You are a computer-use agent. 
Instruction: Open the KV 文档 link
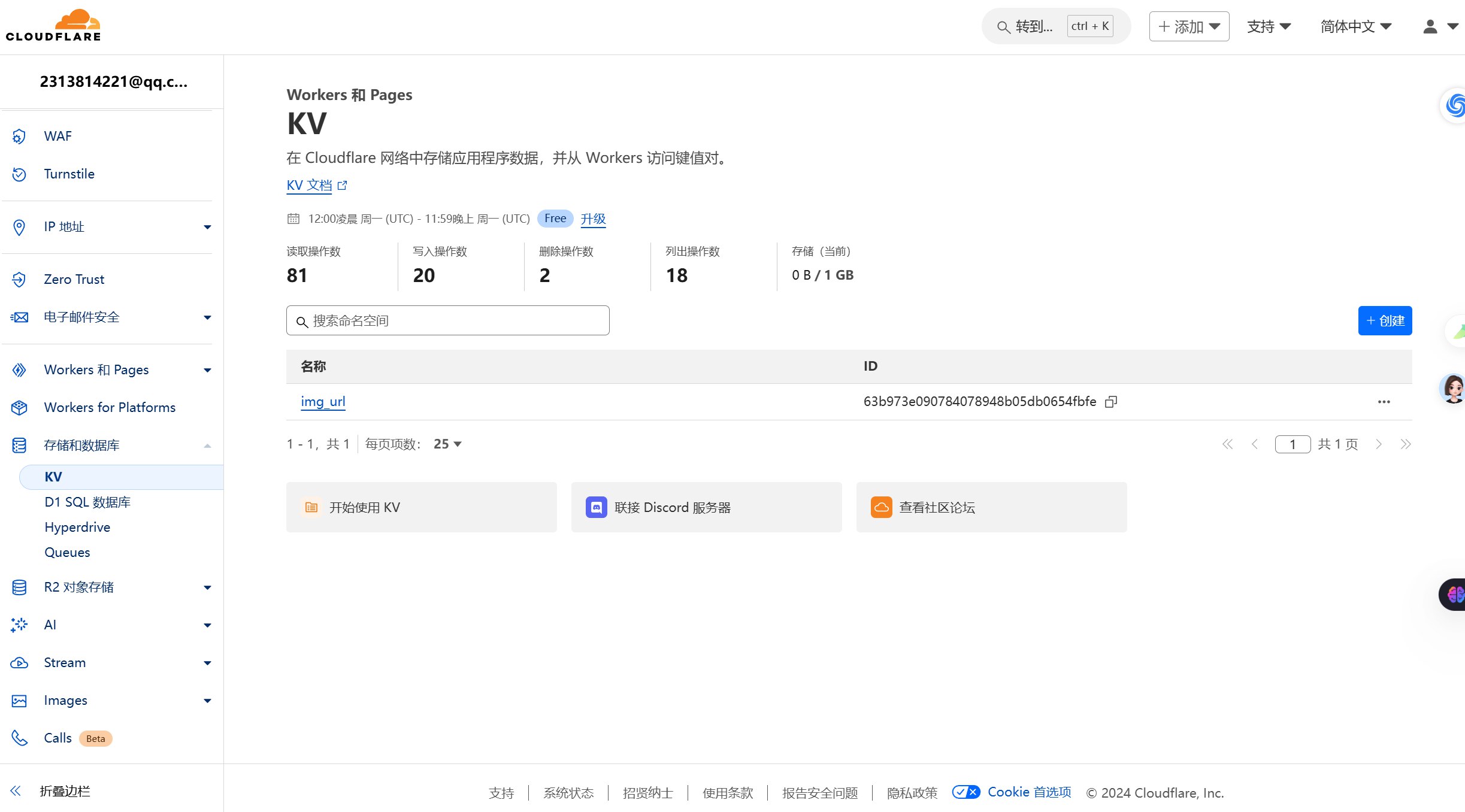(316, 185)
